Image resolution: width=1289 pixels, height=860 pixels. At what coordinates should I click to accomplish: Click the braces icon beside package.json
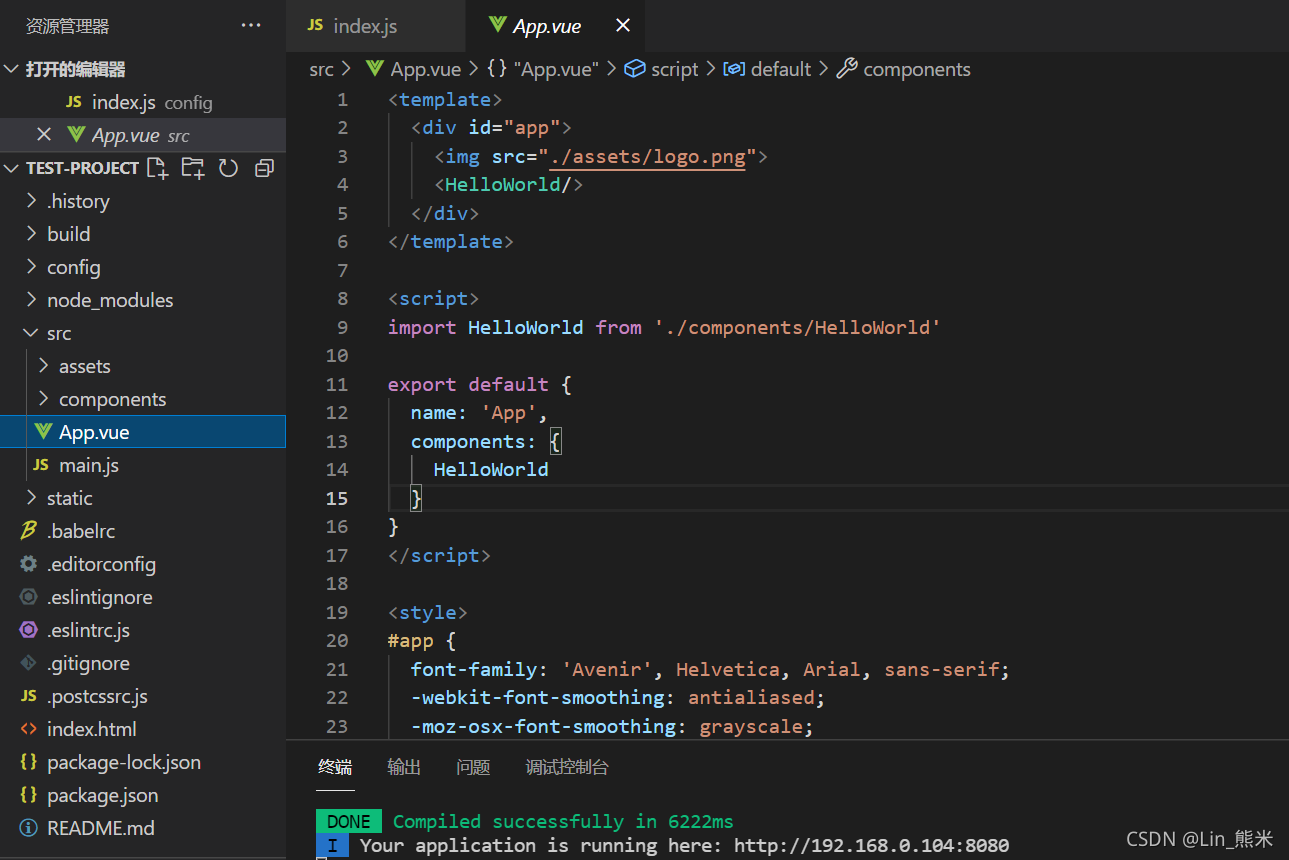pos(29,795)
